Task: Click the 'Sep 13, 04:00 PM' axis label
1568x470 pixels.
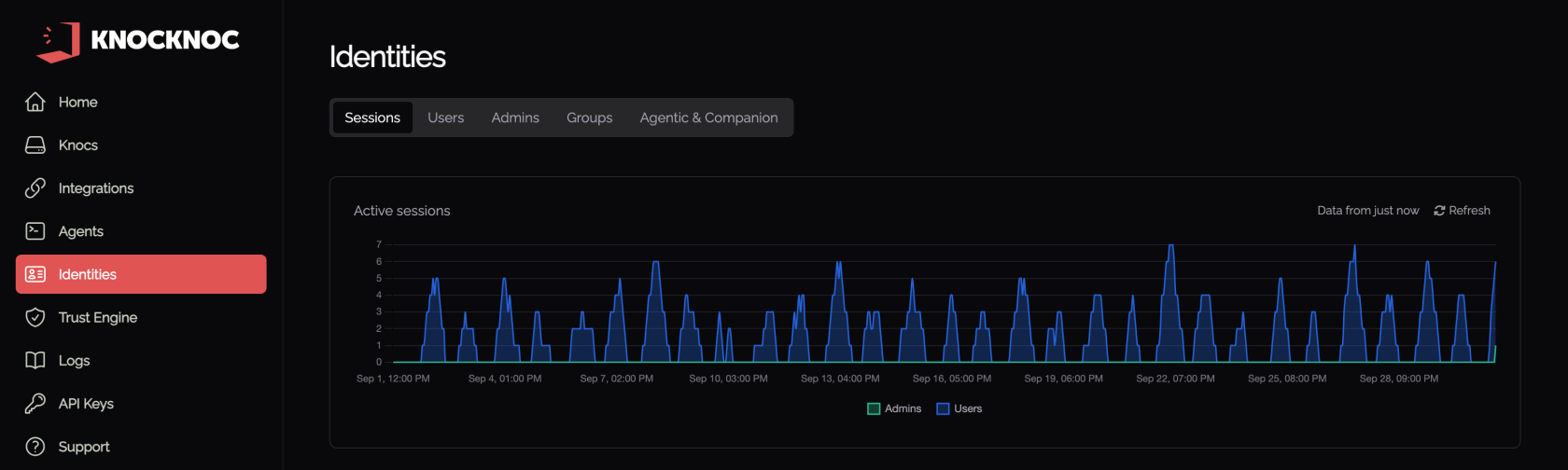Action: [840, 379]
